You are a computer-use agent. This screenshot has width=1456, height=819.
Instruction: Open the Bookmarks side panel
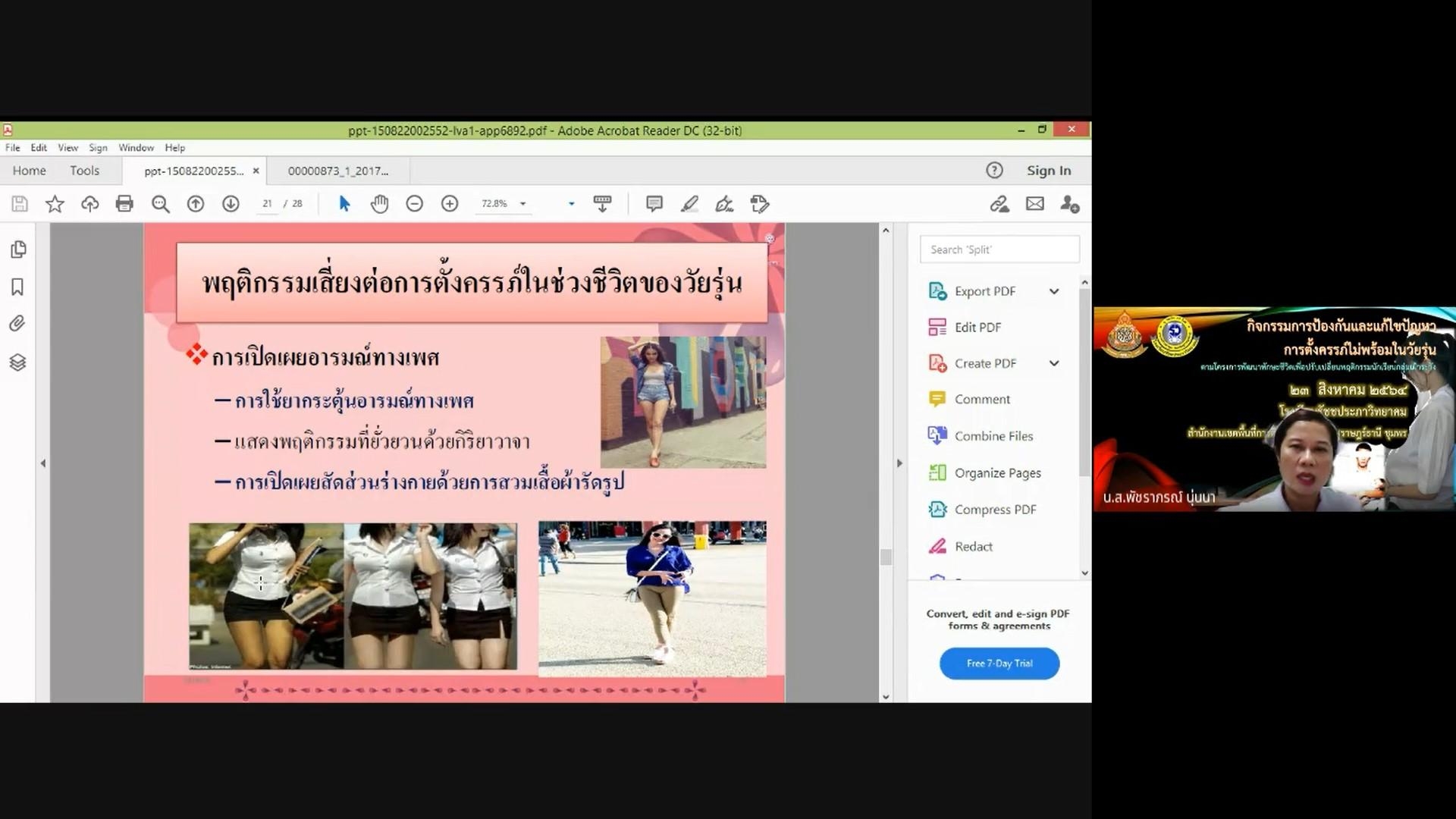point(17,287)
